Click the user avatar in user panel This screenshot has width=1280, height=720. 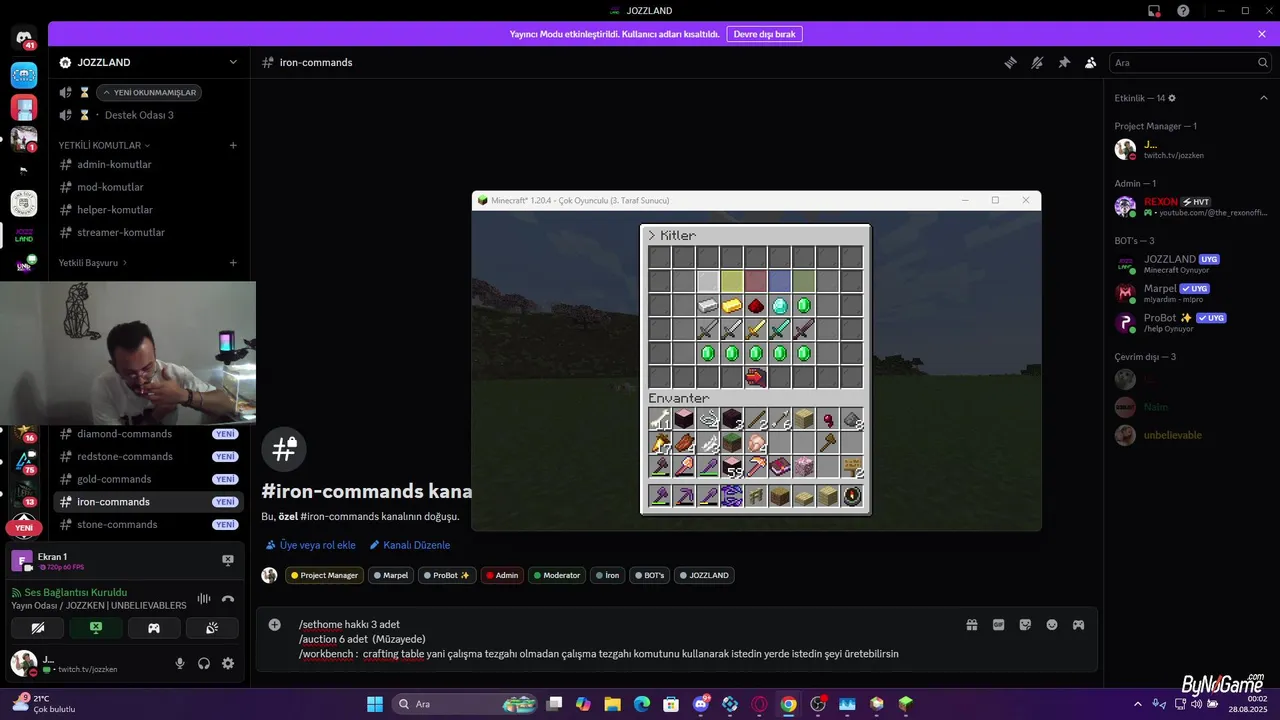pyautogui.click(x=23, y=663)
